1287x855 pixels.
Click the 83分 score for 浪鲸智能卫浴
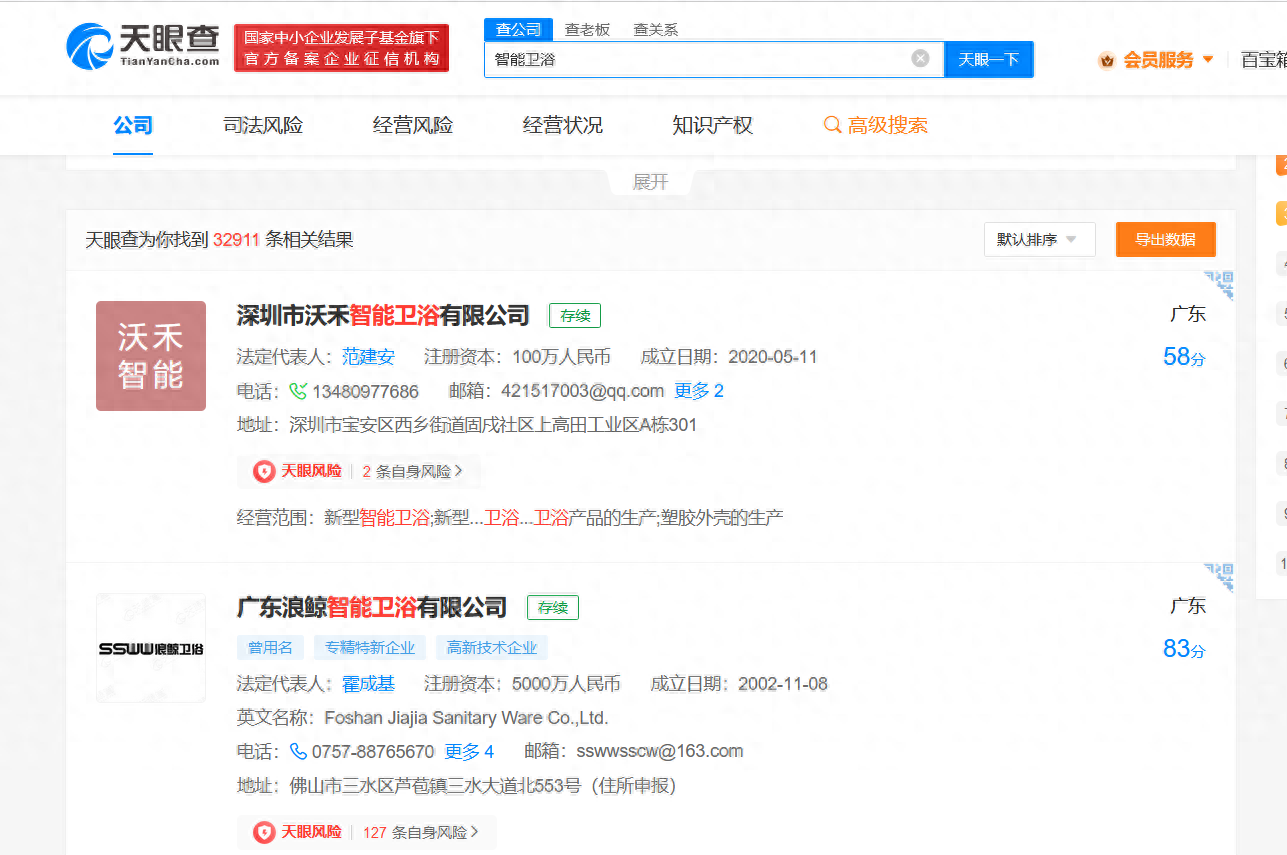1184,649
